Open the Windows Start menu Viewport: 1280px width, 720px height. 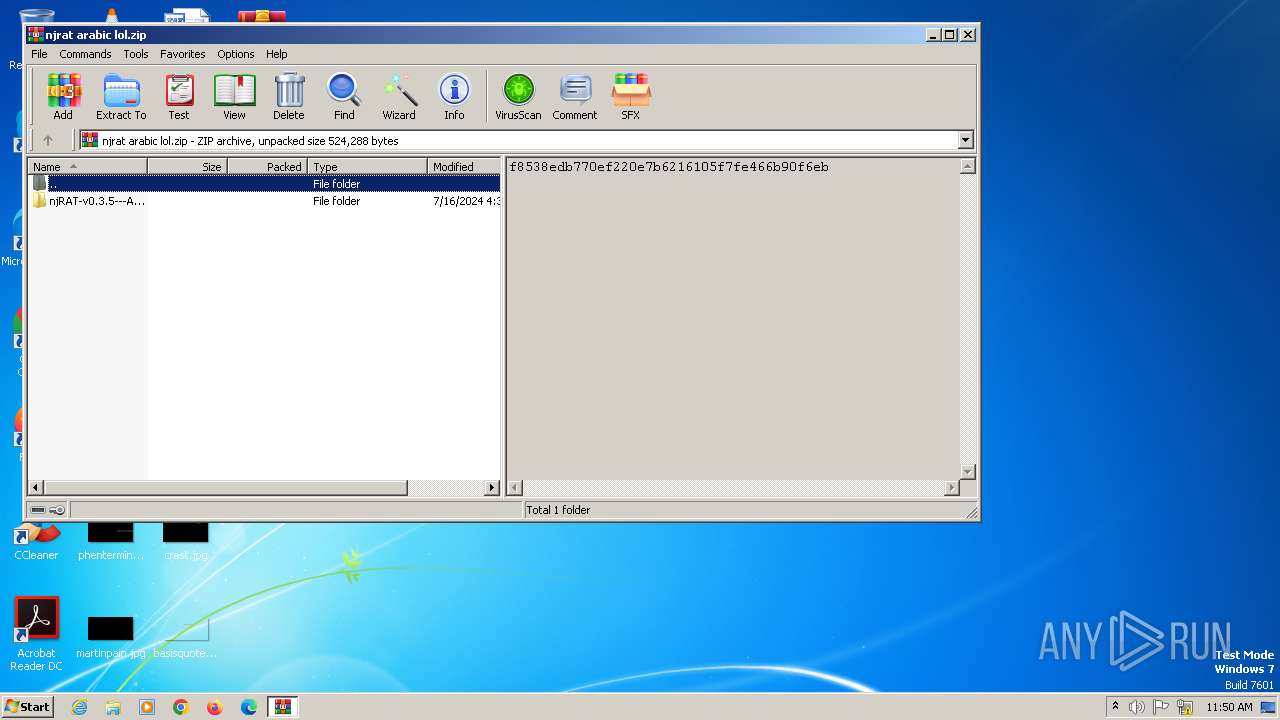pyautogui.click(x=27, y=707)
